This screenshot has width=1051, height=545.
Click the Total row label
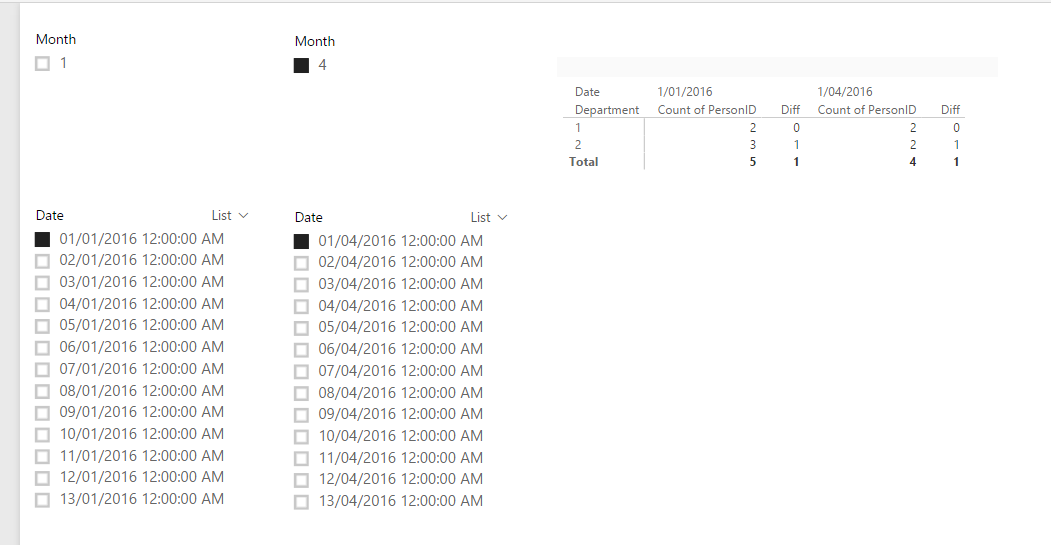(584, 162)
